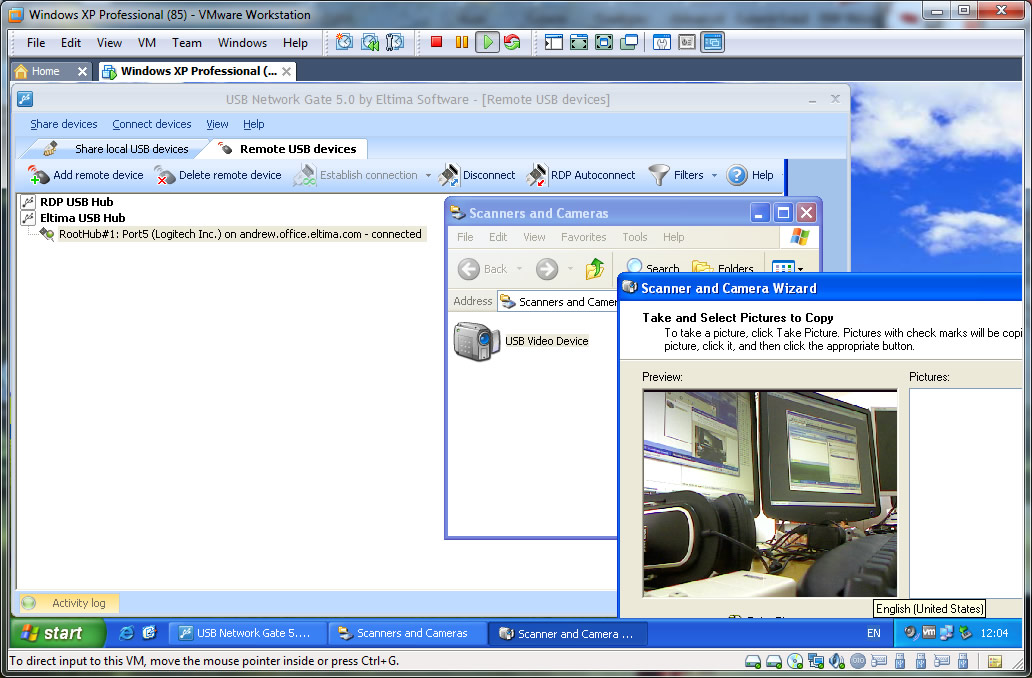Open VMware VM menu

(147, 43)
